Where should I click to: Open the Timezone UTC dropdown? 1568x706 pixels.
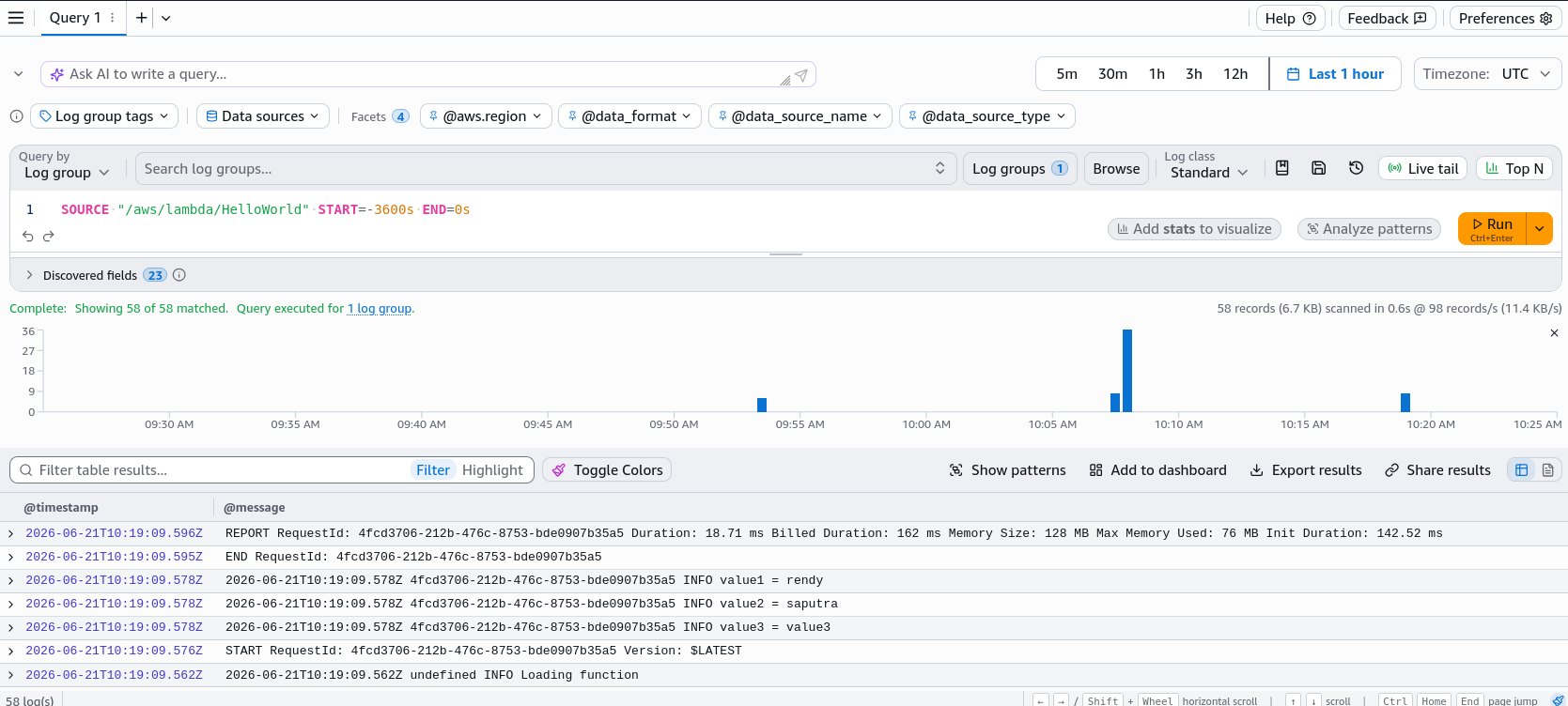1487,74
